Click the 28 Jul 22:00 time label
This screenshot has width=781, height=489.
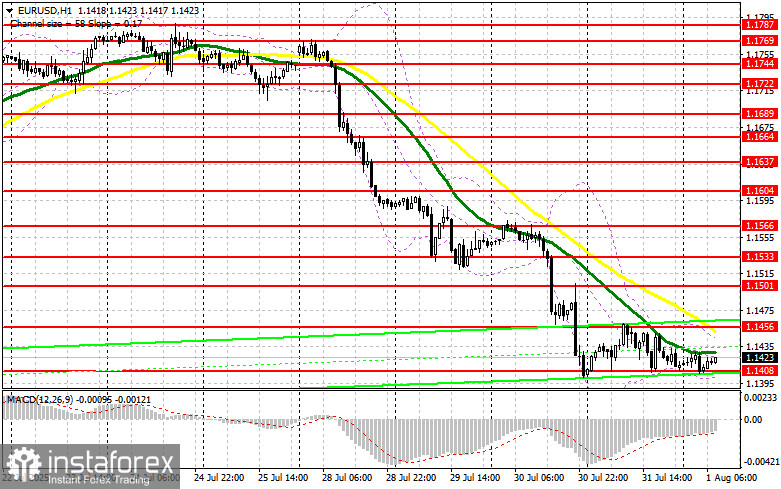point(411,478)
